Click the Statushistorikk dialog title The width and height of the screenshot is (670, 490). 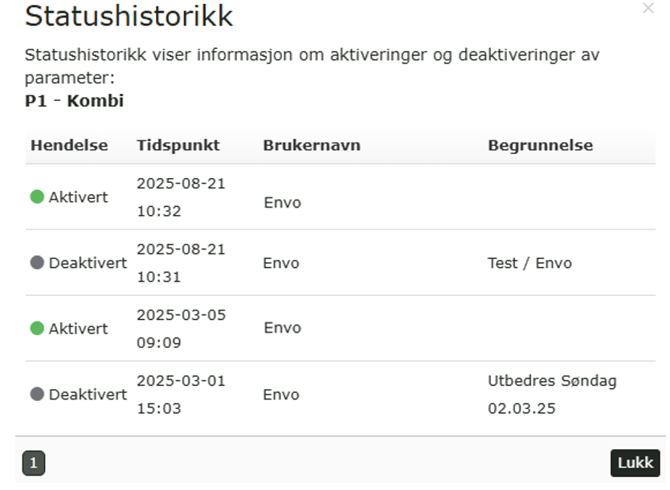[129, 17]
